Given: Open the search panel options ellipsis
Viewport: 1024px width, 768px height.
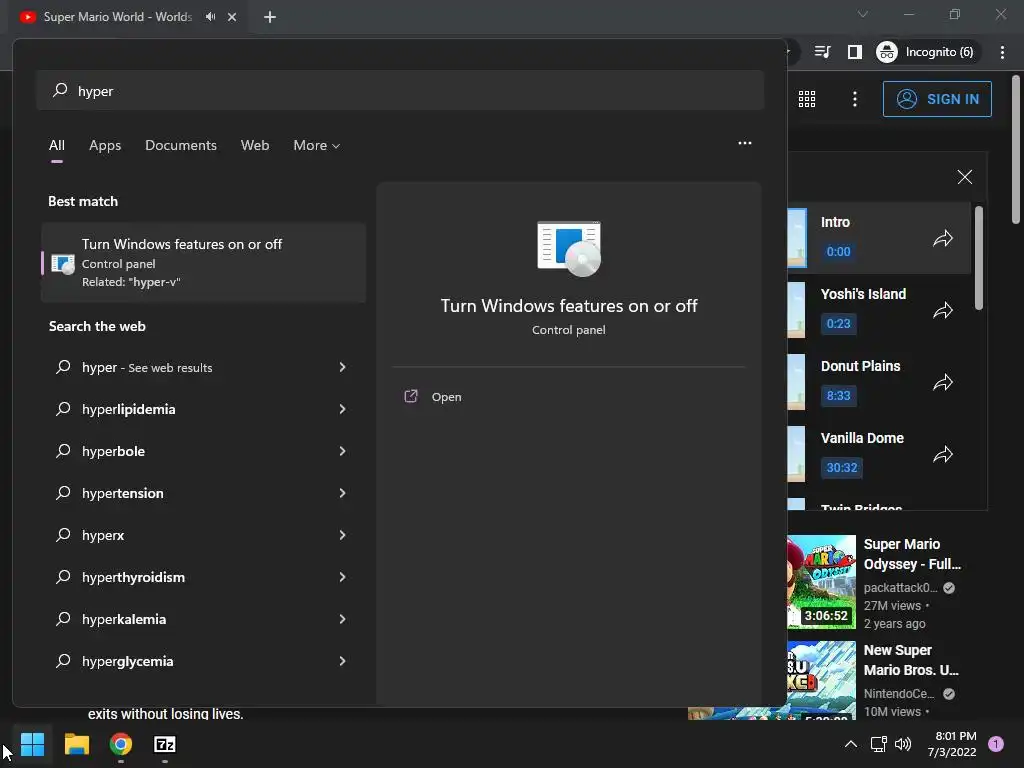Looking at the screenshot, I should click(744, 143).
